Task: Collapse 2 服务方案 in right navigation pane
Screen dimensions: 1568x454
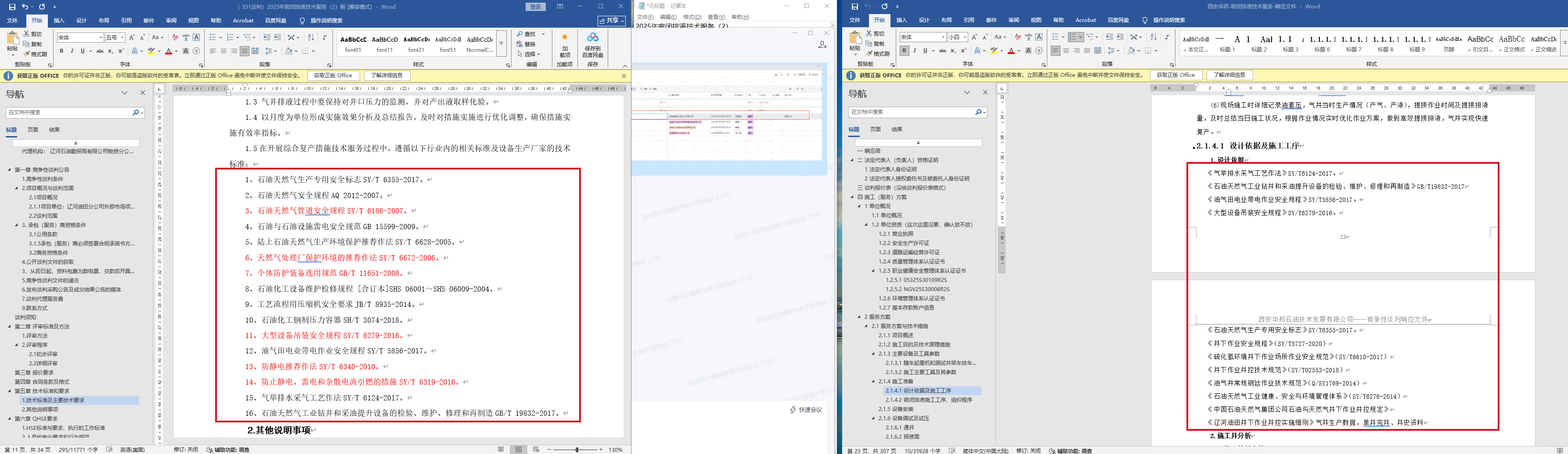Action: (859, 317)
